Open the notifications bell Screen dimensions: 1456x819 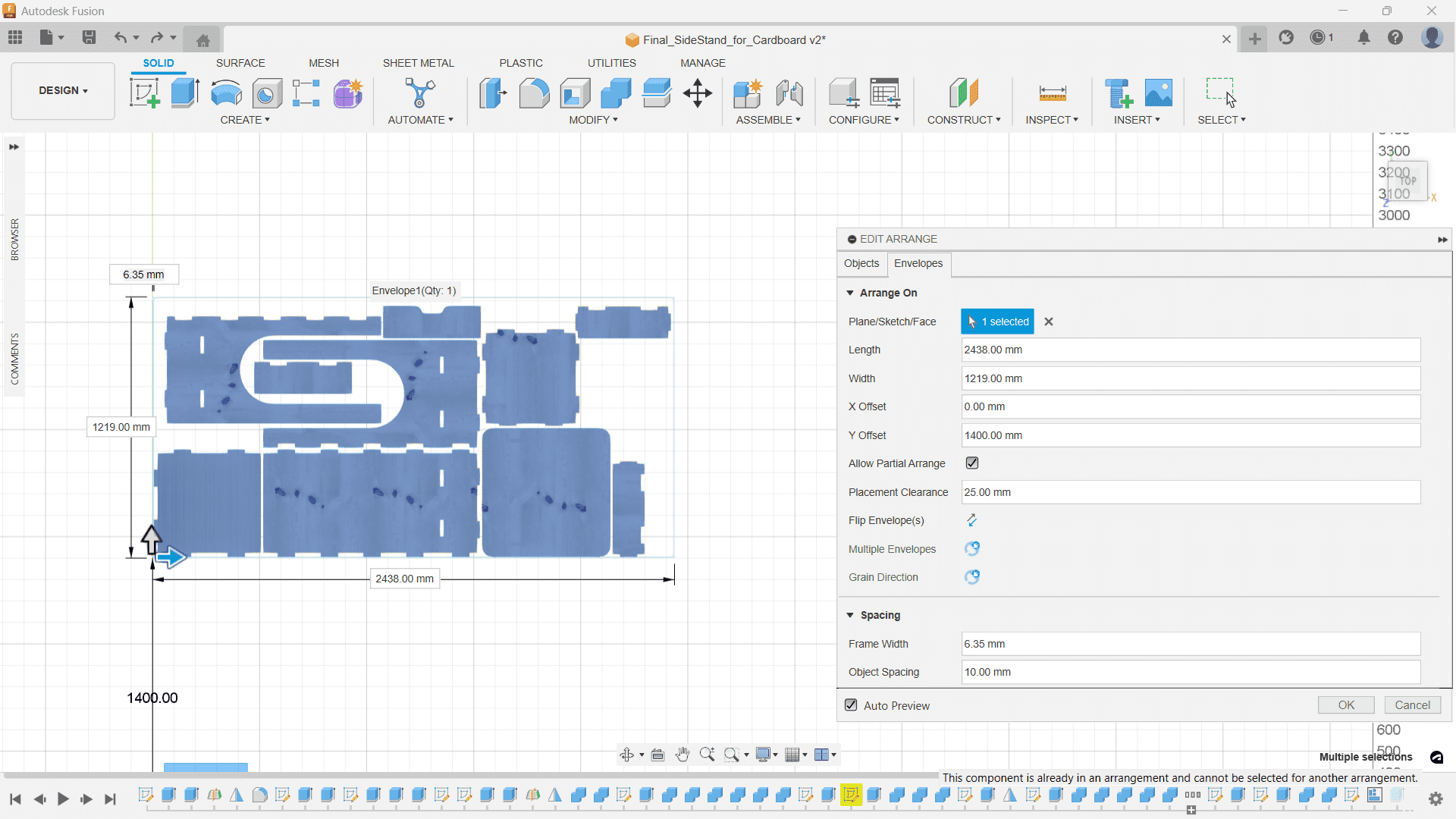1363,38
